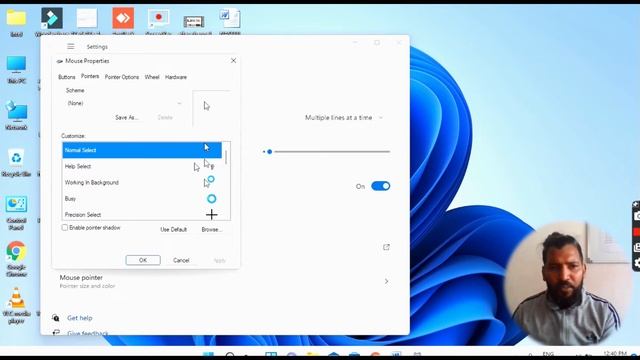The height and width of the screenshot is (360, 640).
Task: Click the Save As button
Action: pyautogui.click(x=127, y=118)
